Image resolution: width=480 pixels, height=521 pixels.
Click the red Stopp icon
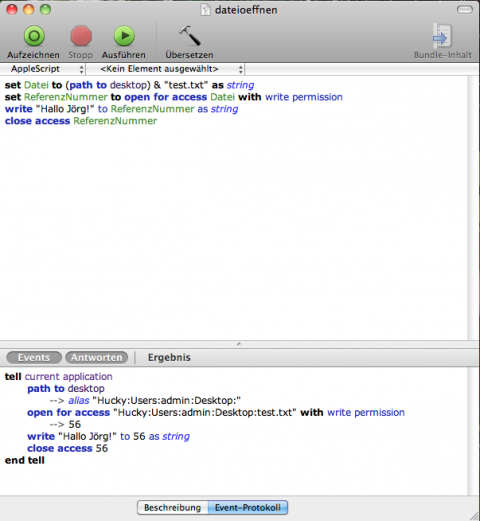coord(81,36)
